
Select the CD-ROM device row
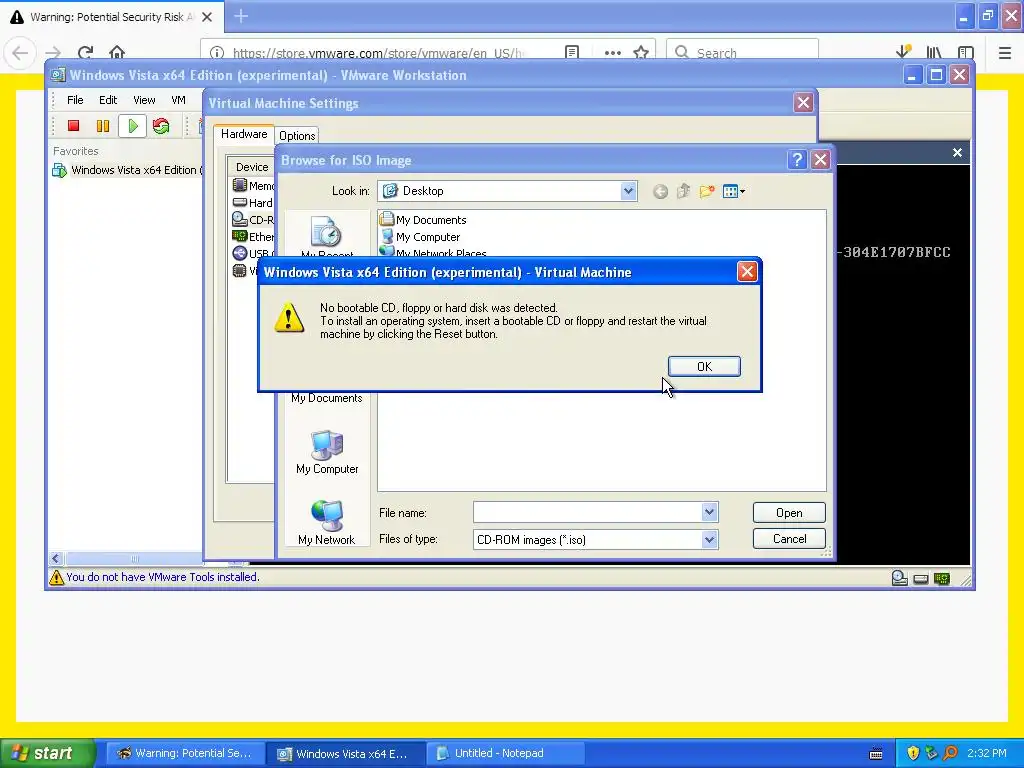pos(253,219)
